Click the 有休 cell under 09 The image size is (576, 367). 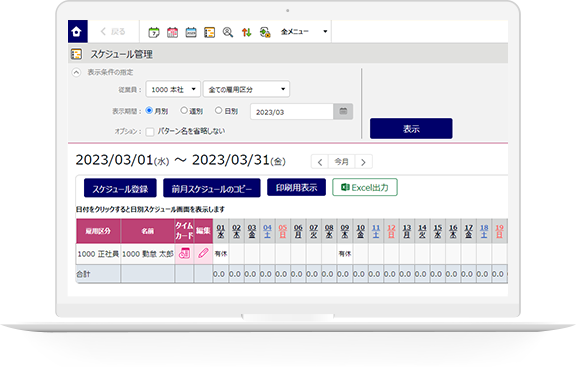(345, 253)
